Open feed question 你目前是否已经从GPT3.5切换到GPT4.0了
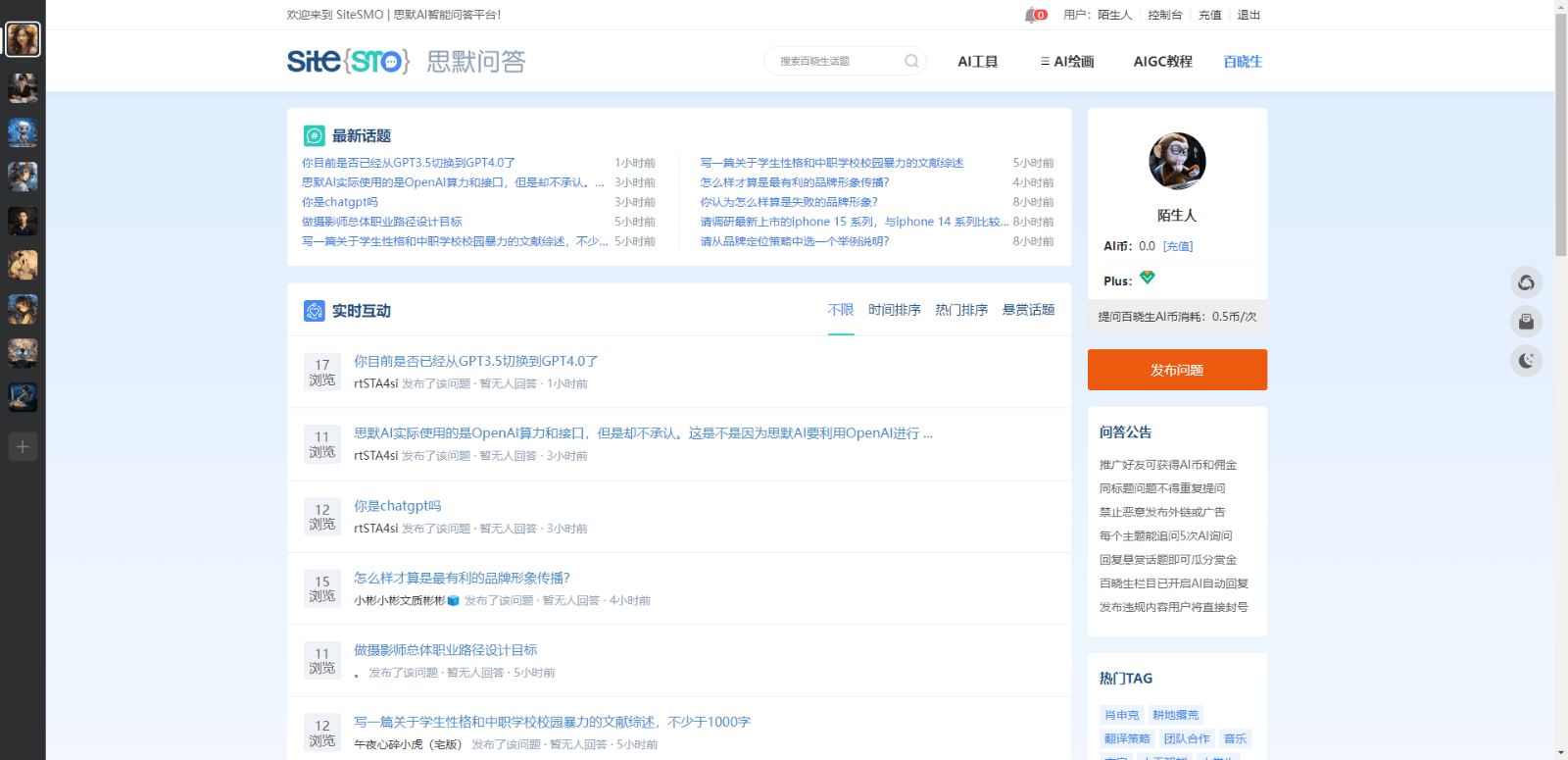The image size is (1568, 760). tap(476, 361)
